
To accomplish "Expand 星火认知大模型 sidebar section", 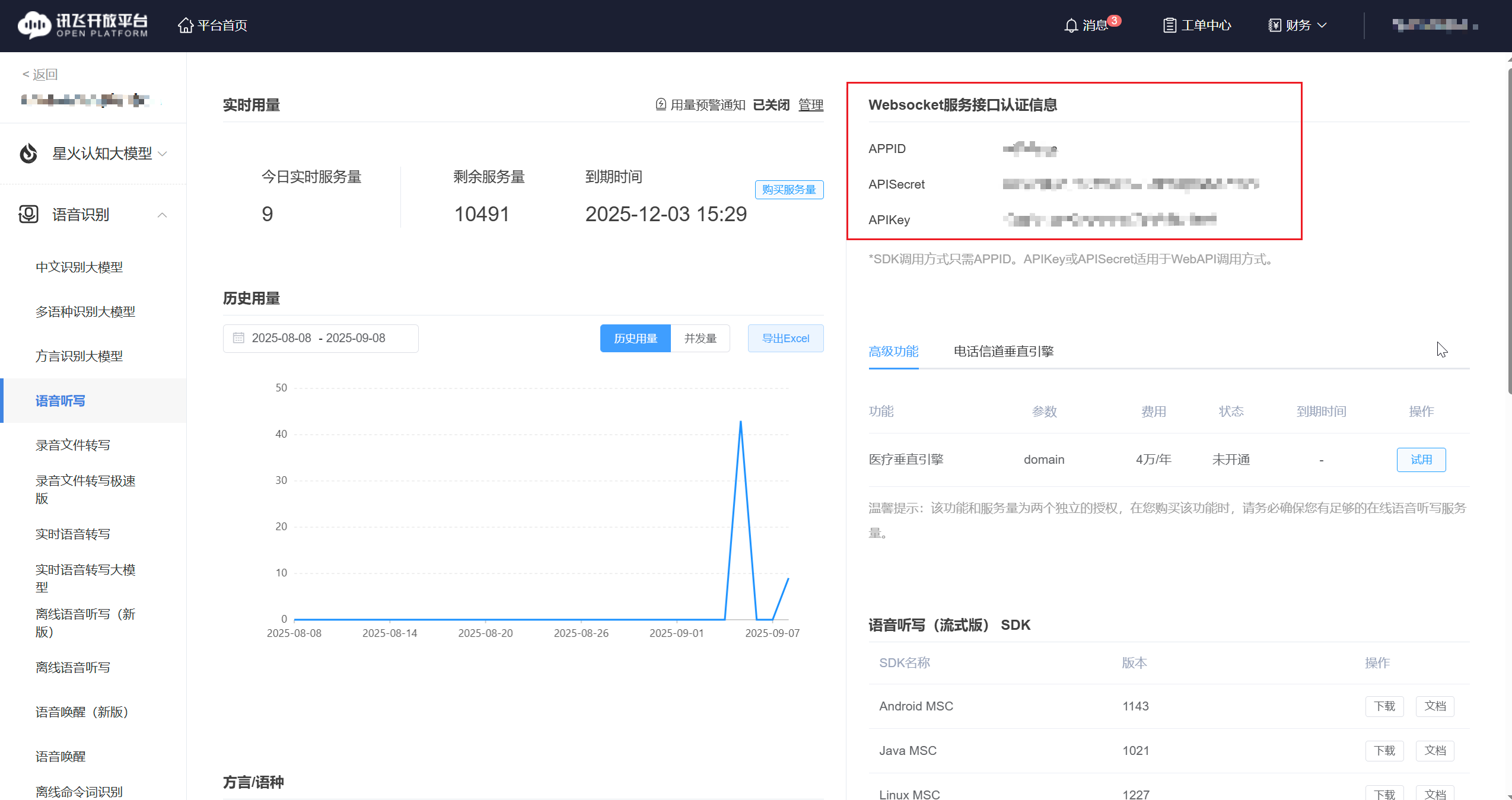I will [163, 154].
